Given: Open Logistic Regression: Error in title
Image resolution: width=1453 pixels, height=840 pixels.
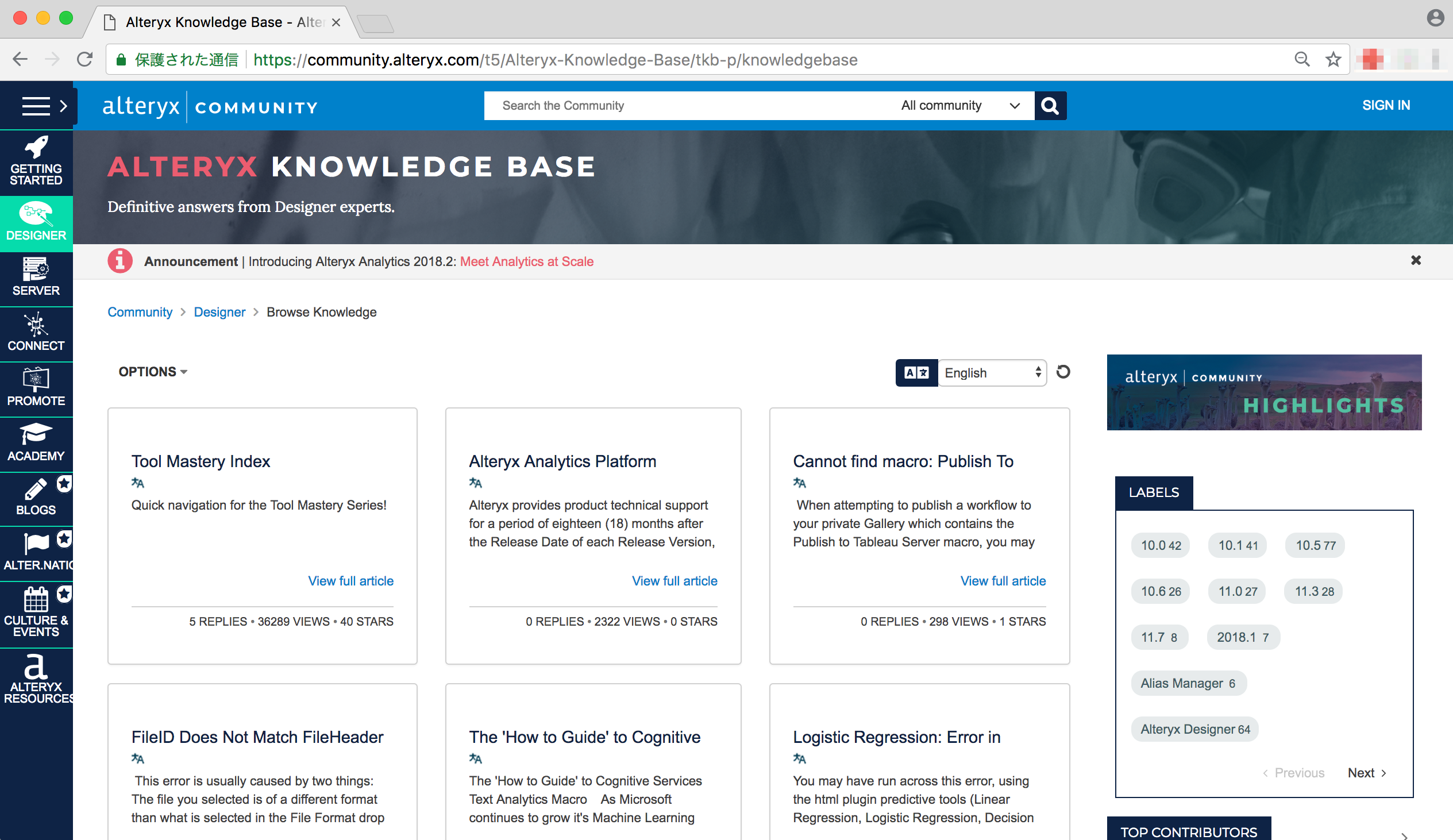Looking at the screenshot, I should 897,737.
